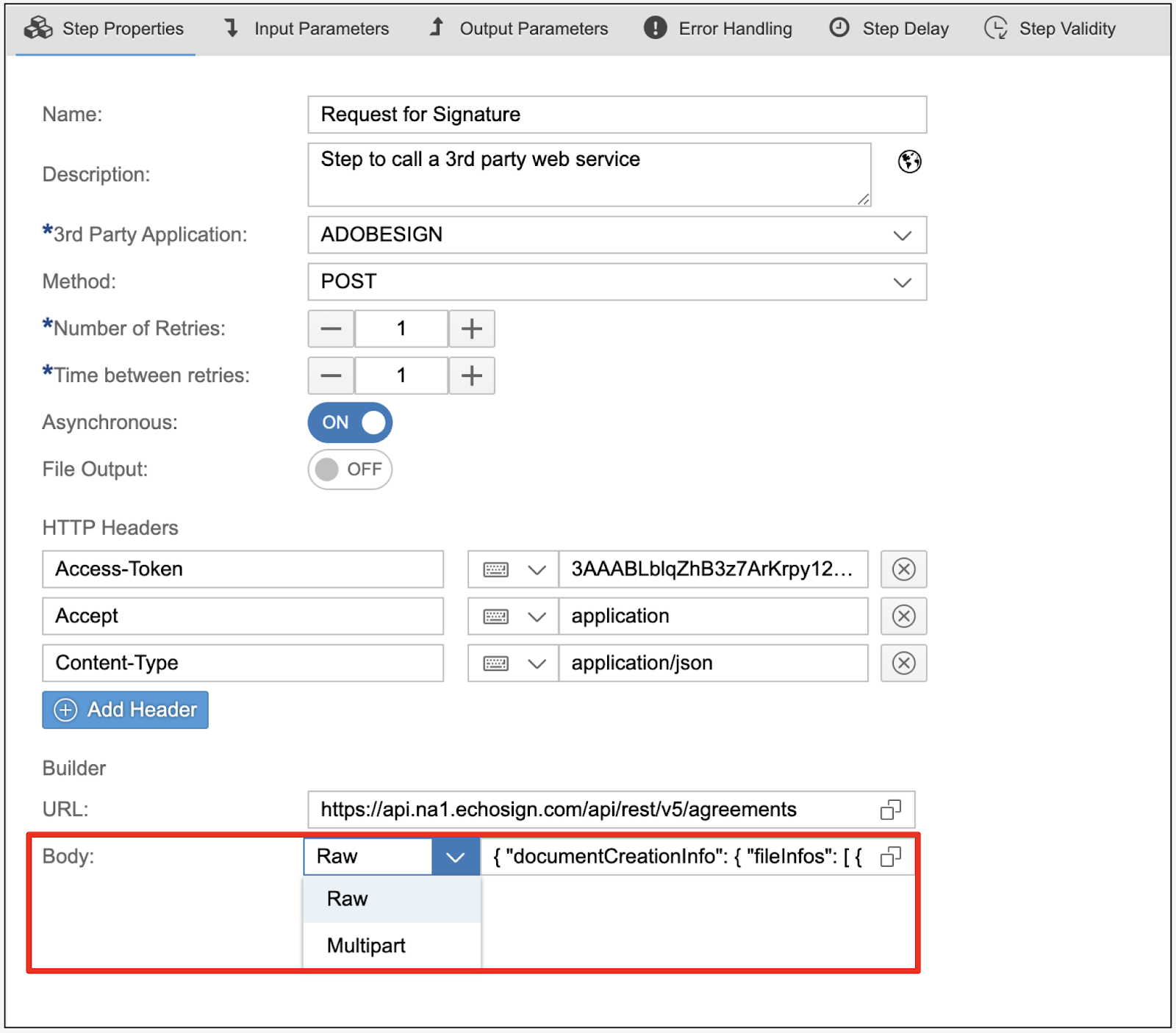This screenshot has height=1033, width=1176.
Task: Open the Body expand editor icon
Action: pos(890,857)
